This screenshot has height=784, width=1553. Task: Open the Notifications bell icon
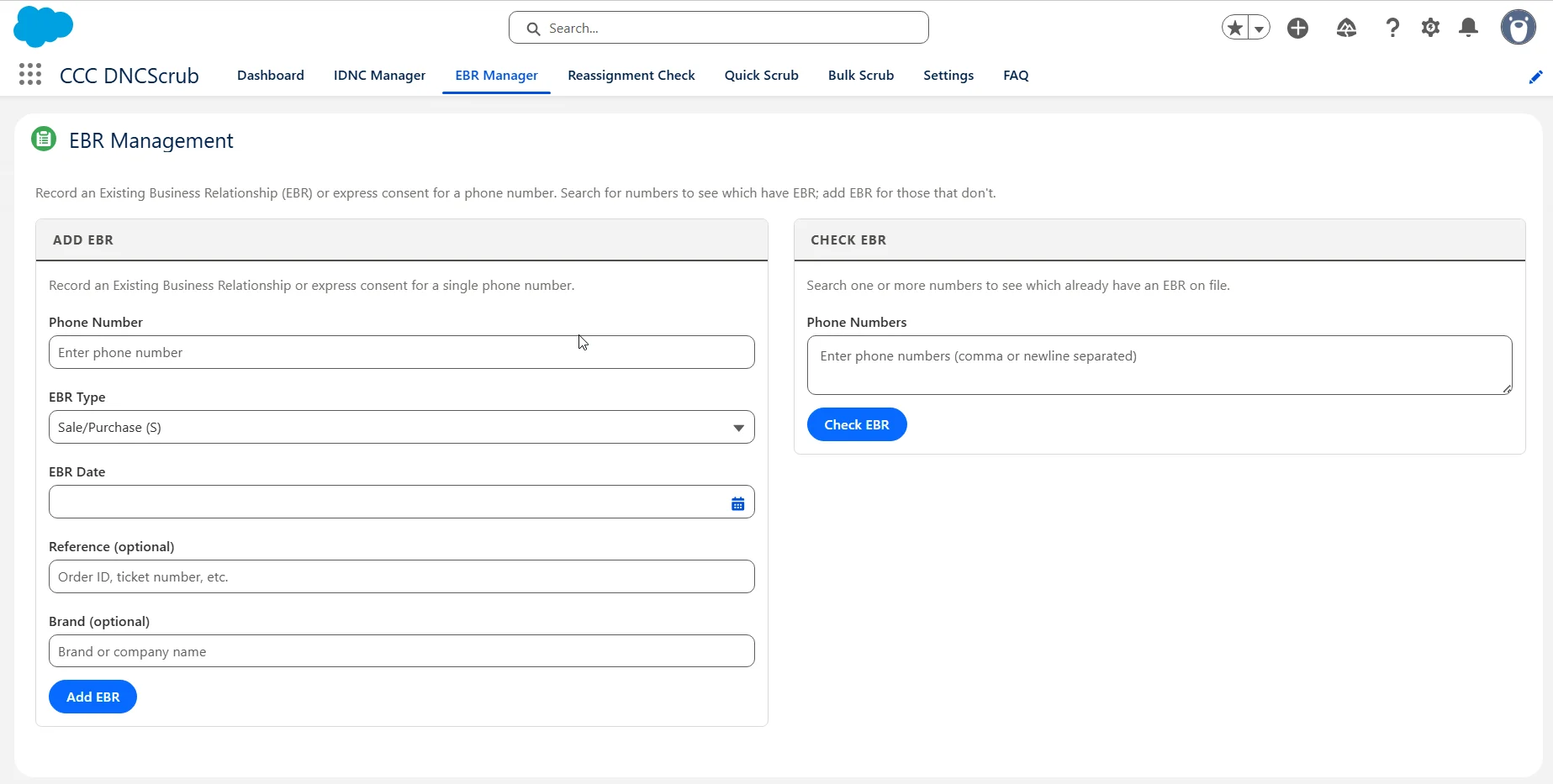point(1469,28)
